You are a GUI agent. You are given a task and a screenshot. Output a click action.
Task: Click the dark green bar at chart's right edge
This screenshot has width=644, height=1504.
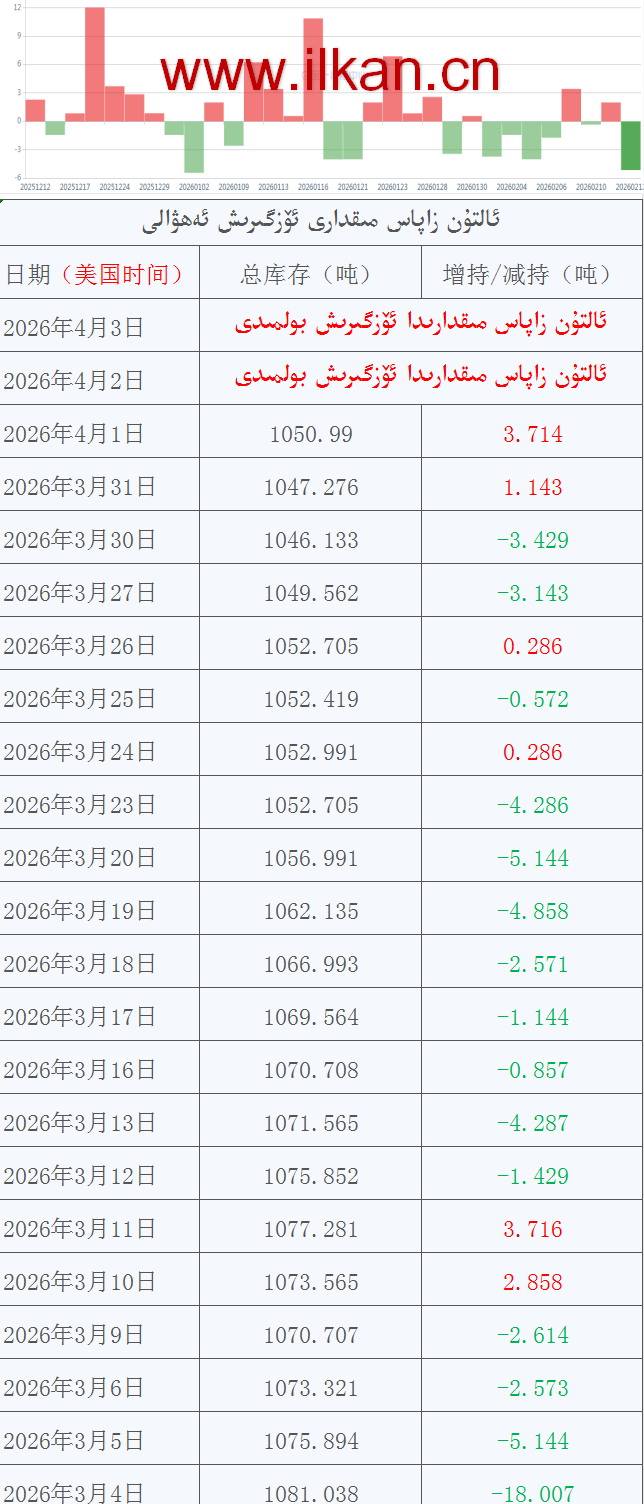coord(630,145)
